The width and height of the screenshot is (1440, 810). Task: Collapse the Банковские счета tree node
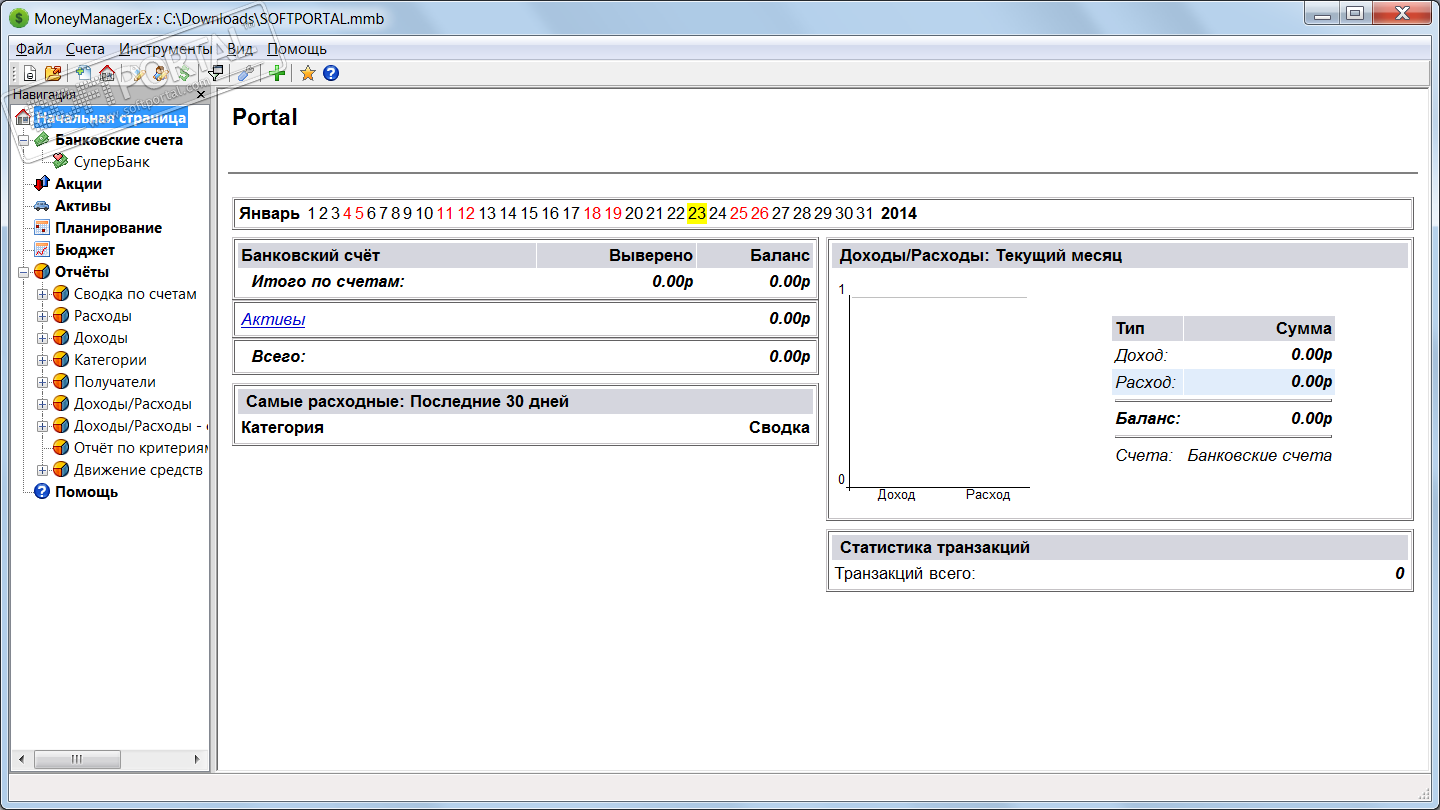pyautogui.click(x=22, y=140)
